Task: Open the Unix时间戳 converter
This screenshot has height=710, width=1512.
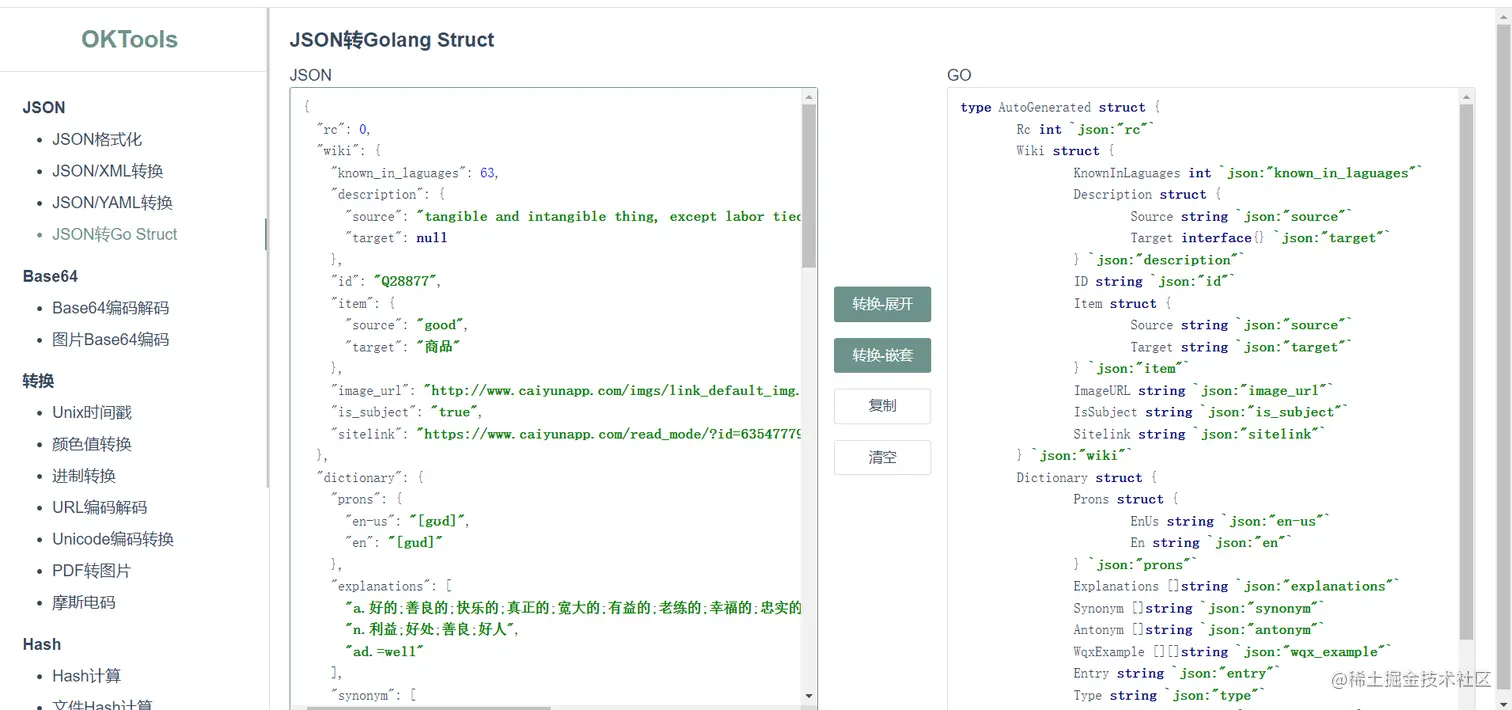Action: tap(92, 412)
